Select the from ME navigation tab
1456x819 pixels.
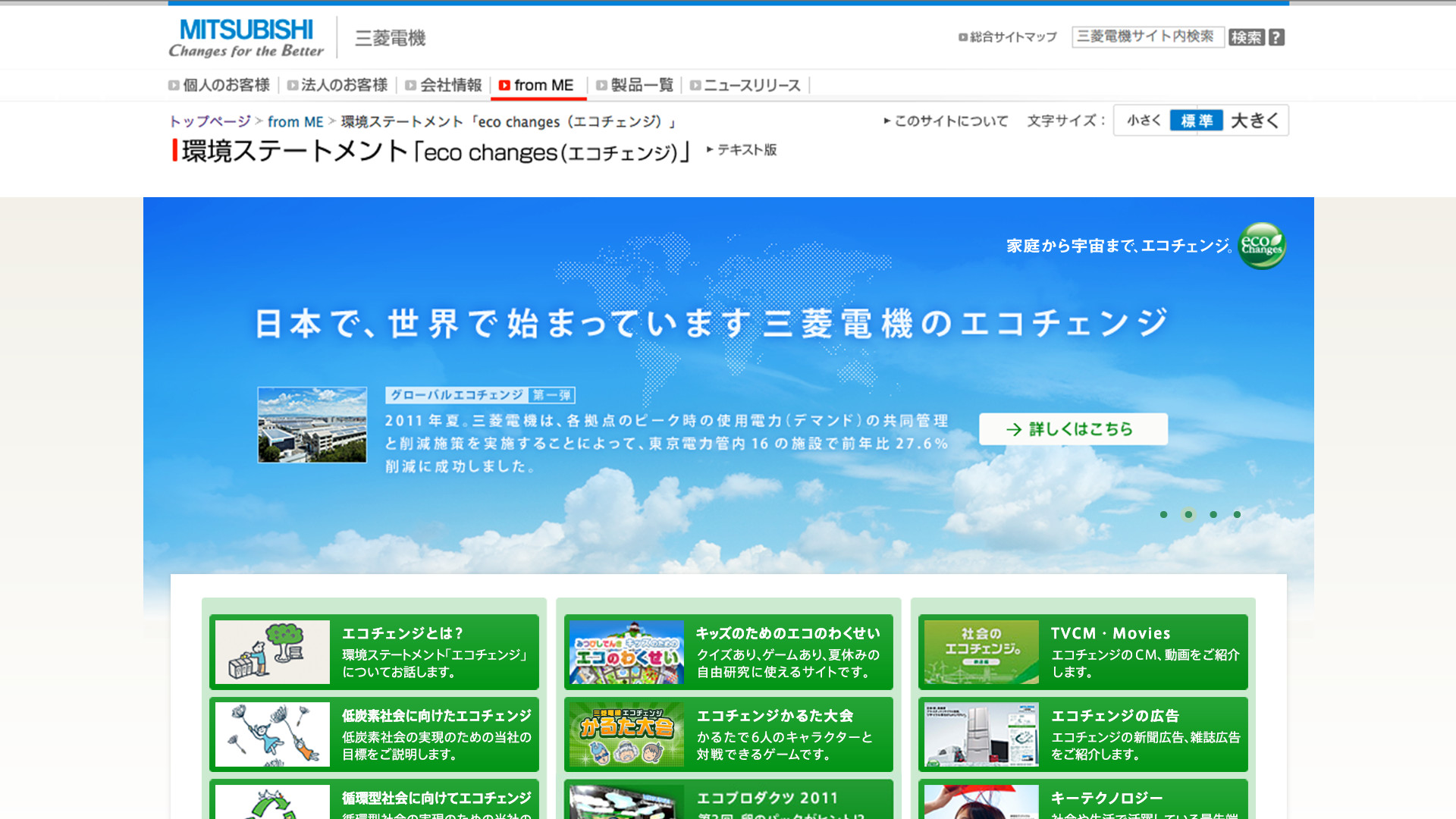538,86
